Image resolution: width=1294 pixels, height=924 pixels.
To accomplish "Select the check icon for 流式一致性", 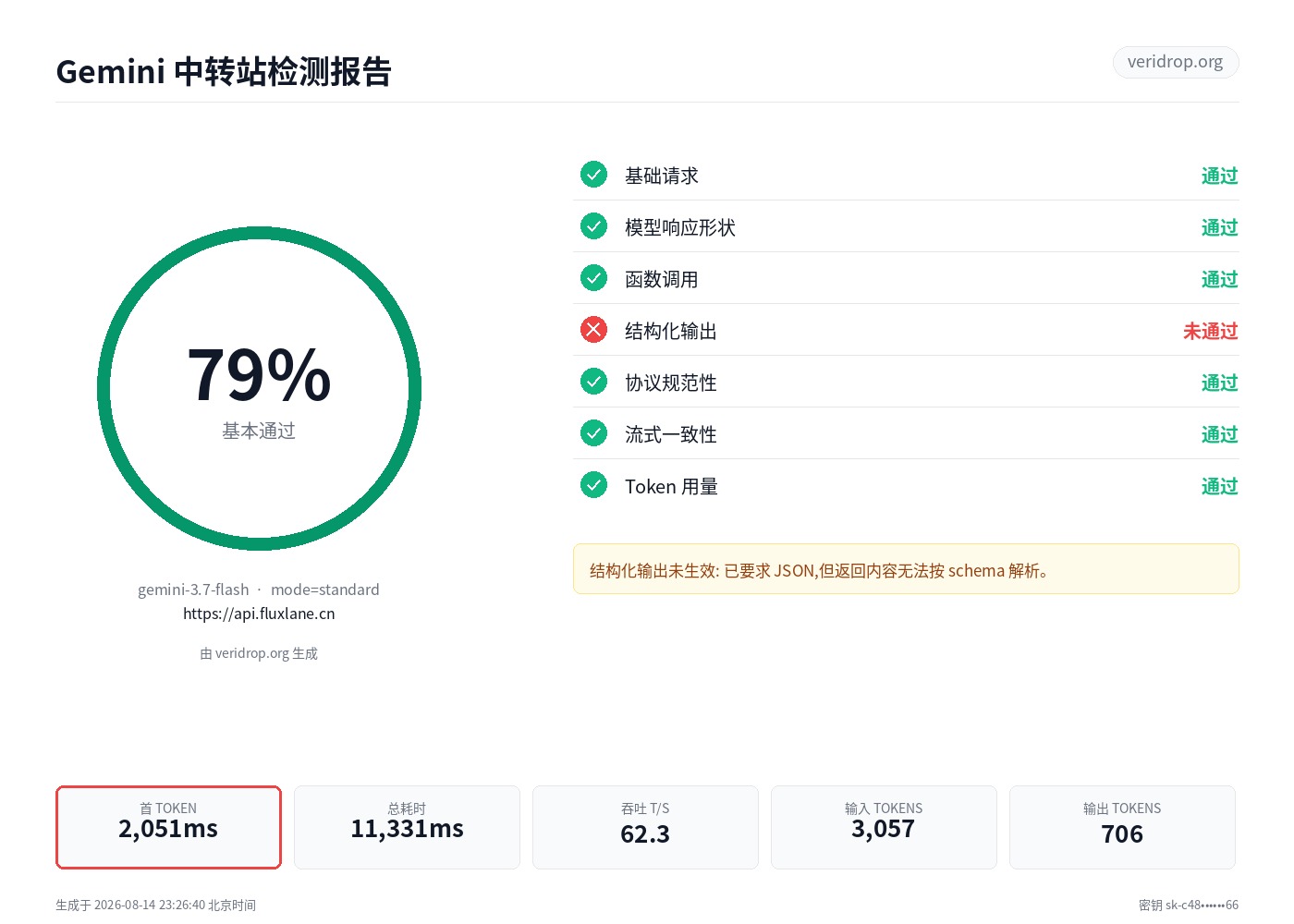I will tap(593, 433).
